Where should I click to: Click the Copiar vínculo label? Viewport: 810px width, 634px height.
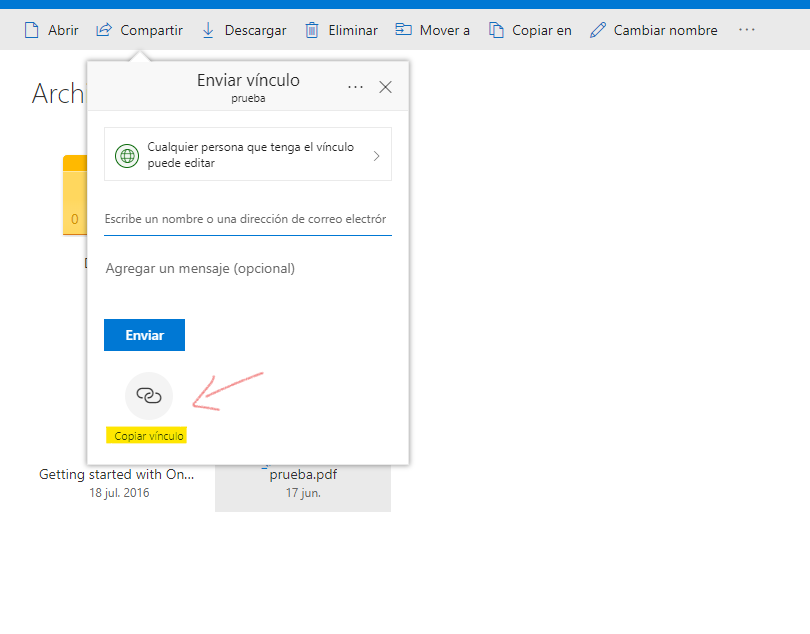coord(148,436)
